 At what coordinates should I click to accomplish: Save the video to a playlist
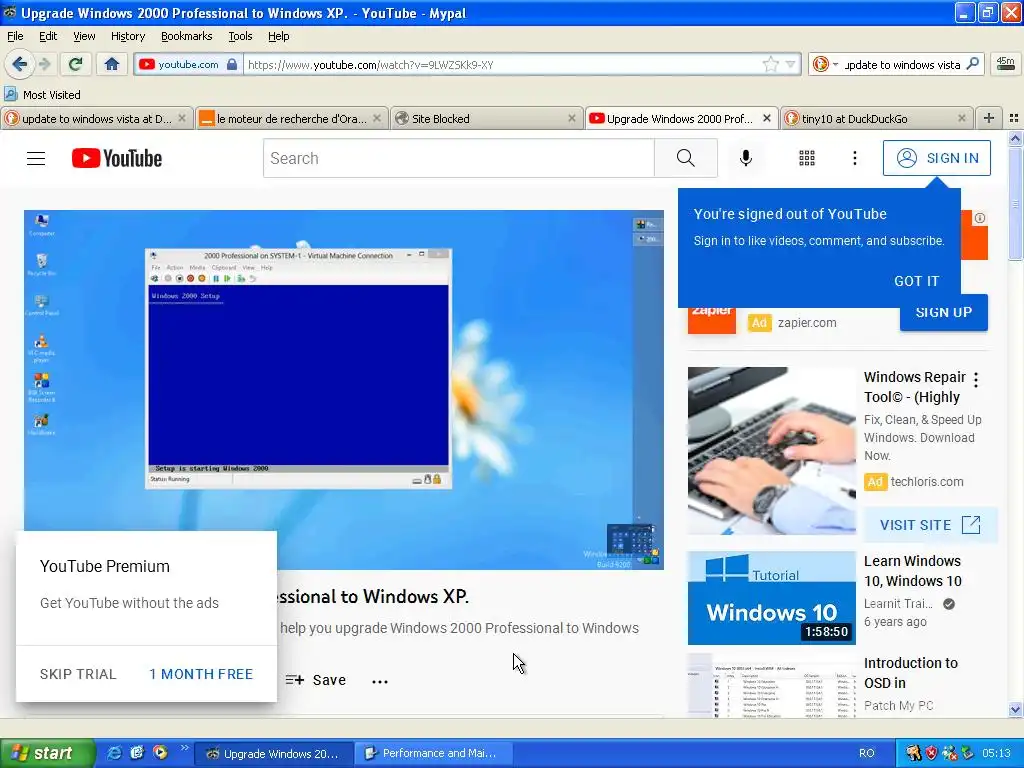pos(316,680)
